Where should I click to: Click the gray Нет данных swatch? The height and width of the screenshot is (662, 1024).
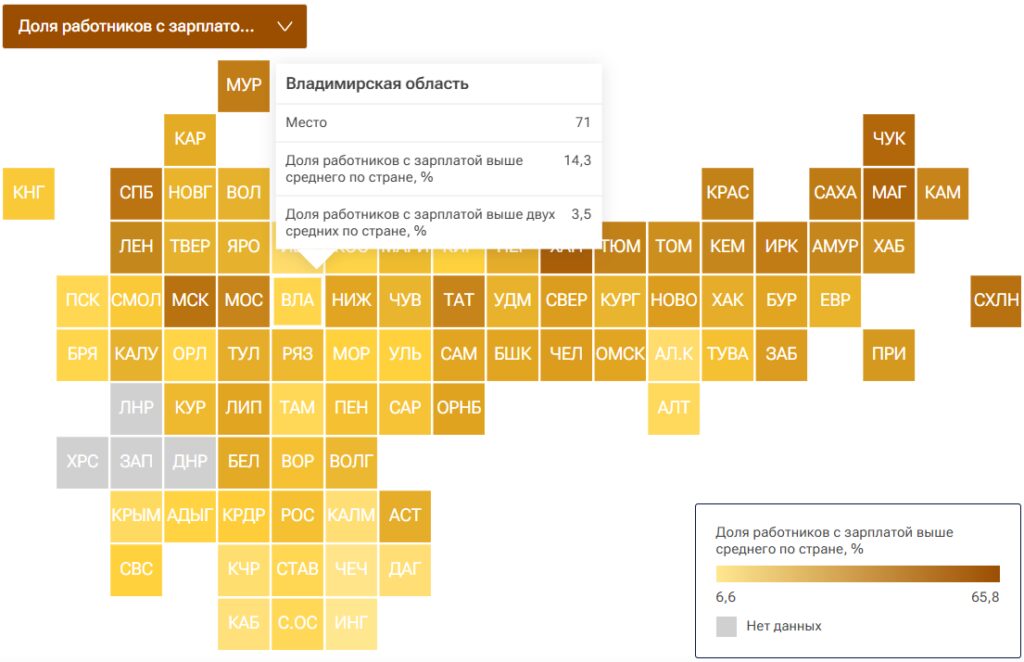726,626
